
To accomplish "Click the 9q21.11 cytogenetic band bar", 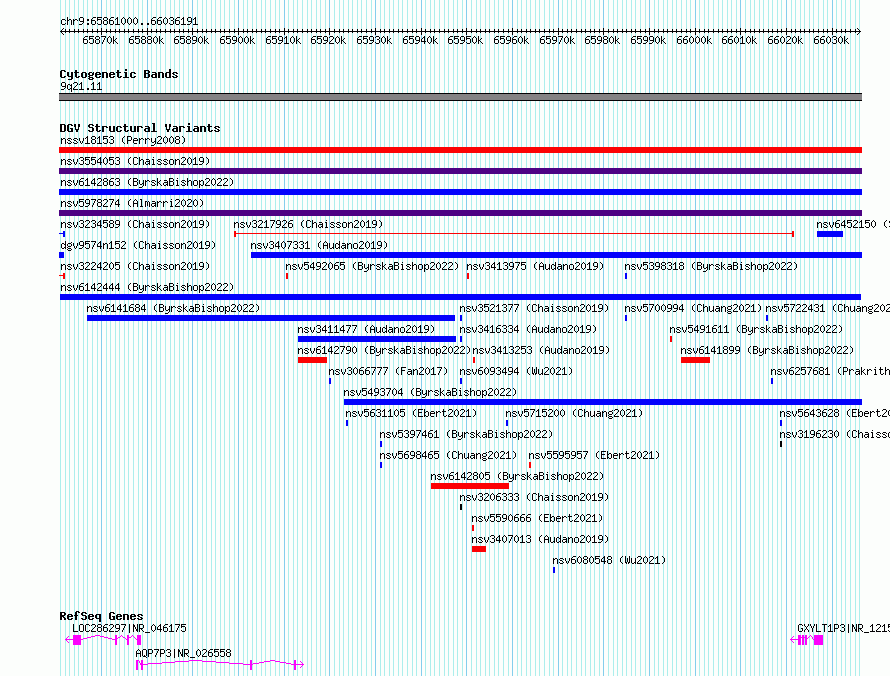I will click(460, 97).
